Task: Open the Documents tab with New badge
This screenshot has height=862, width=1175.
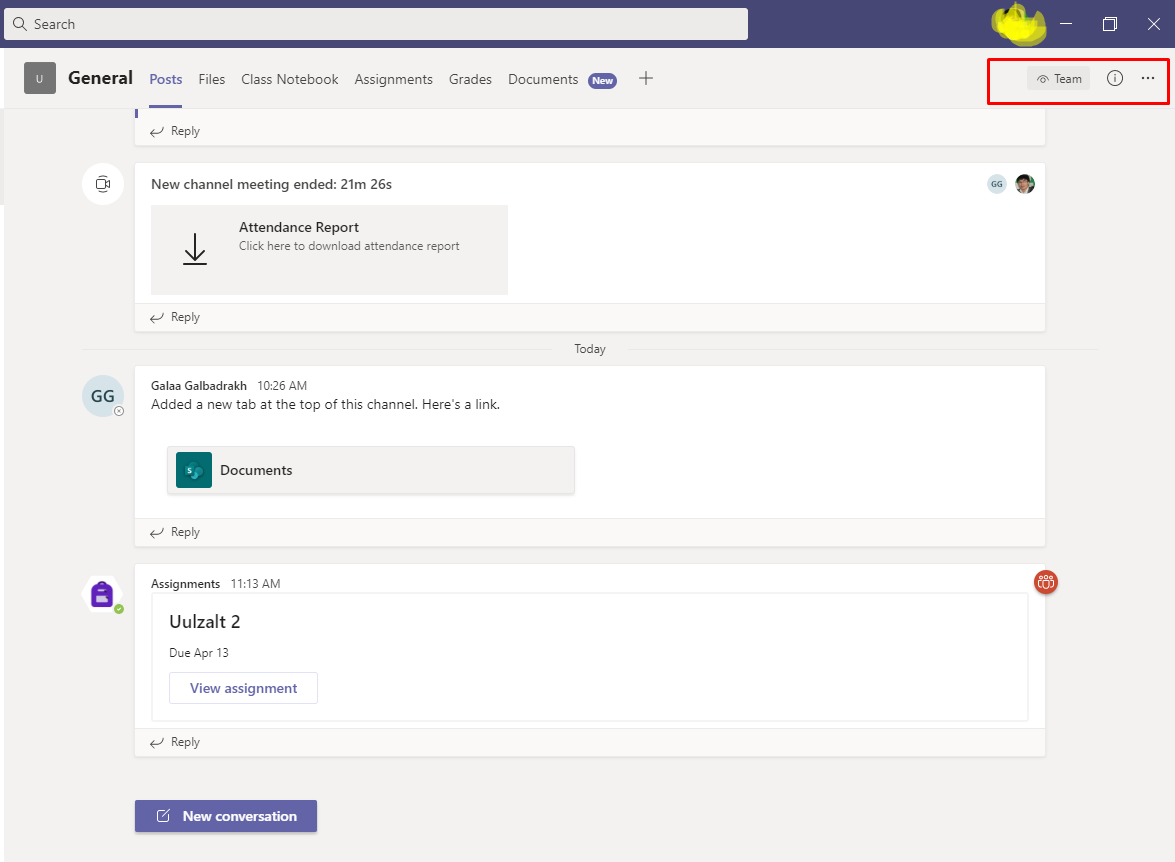Action: [542, 79]
